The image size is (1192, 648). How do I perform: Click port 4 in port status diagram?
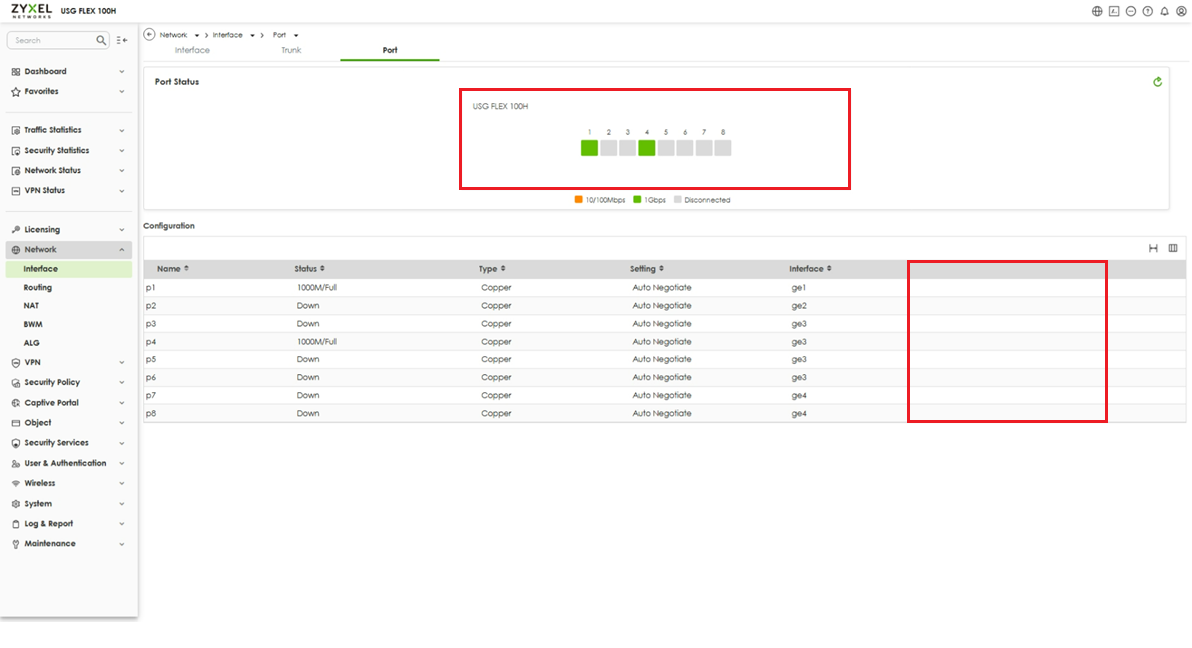point(646,148)
